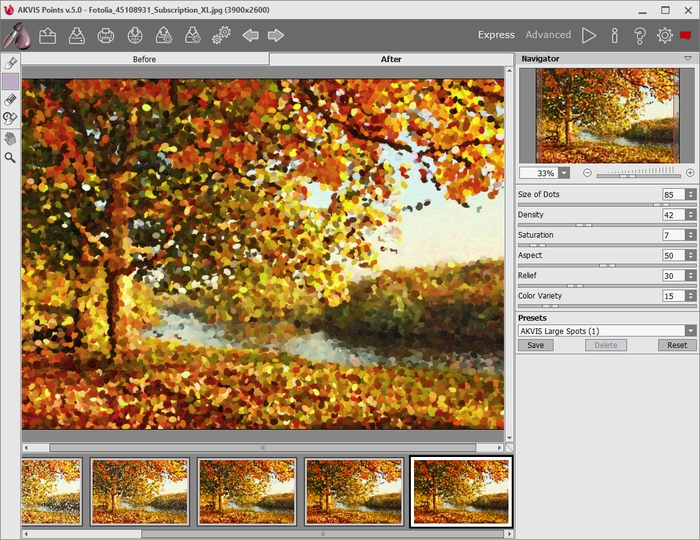The width and height of the screenshot is (700, 540).
Task: Open the AKVIS home page logo icon
Action: (16, 35)
